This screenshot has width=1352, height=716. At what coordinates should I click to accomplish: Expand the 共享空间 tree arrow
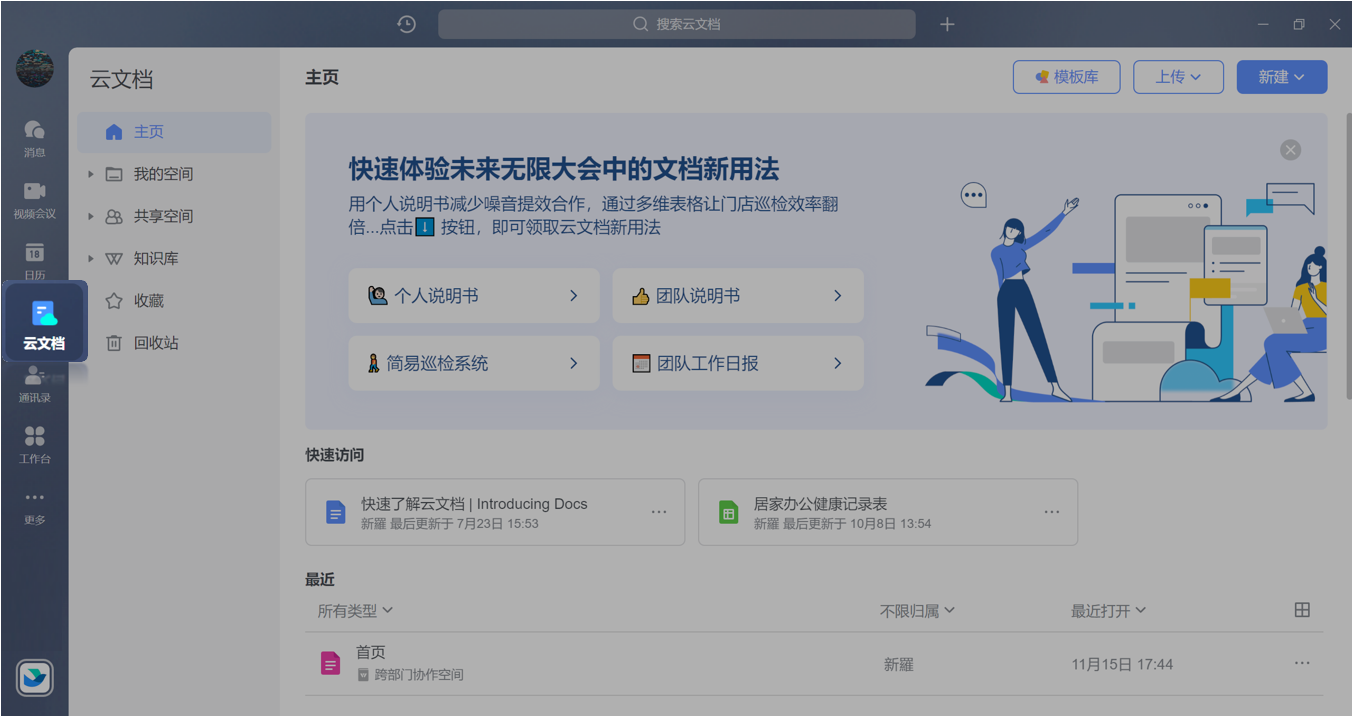[x=90, y=216]
